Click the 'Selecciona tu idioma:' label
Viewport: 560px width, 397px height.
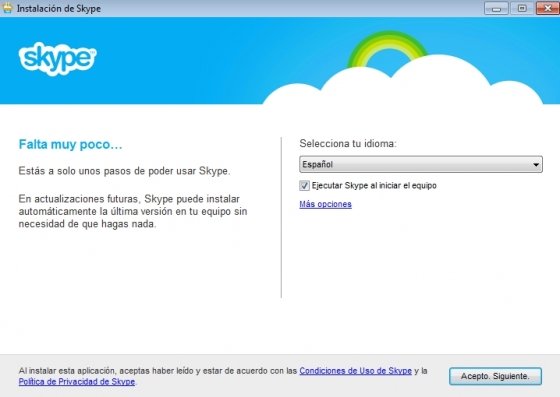click(348, 144)
